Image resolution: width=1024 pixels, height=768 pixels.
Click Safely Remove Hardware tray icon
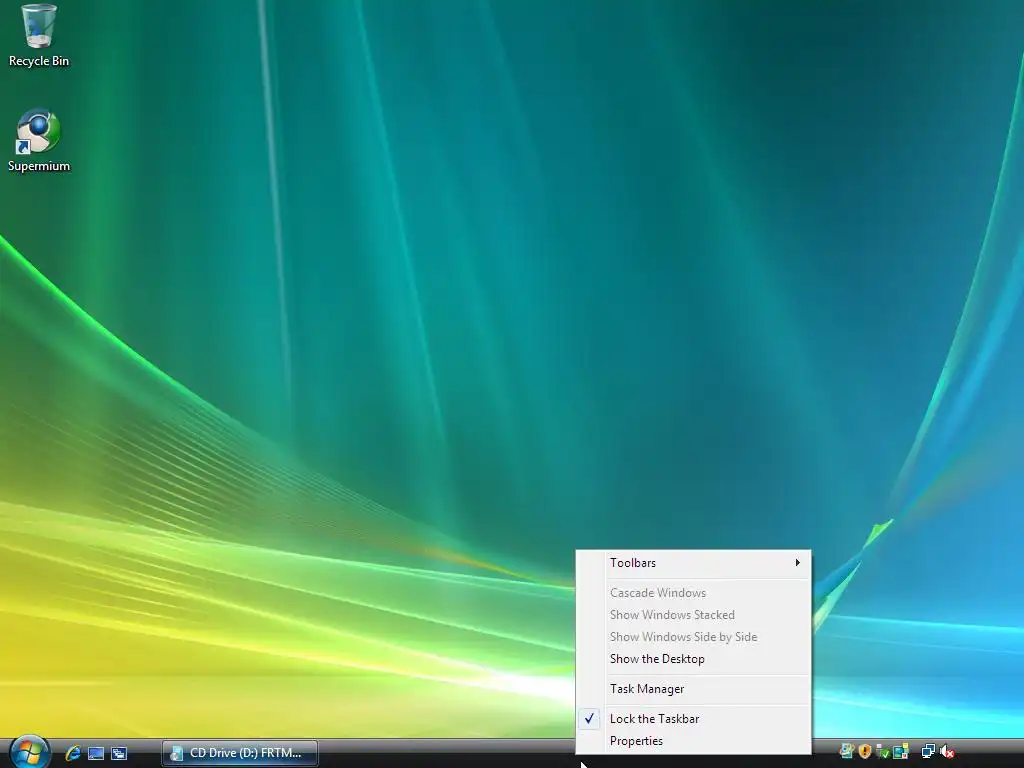pos(882,752)
